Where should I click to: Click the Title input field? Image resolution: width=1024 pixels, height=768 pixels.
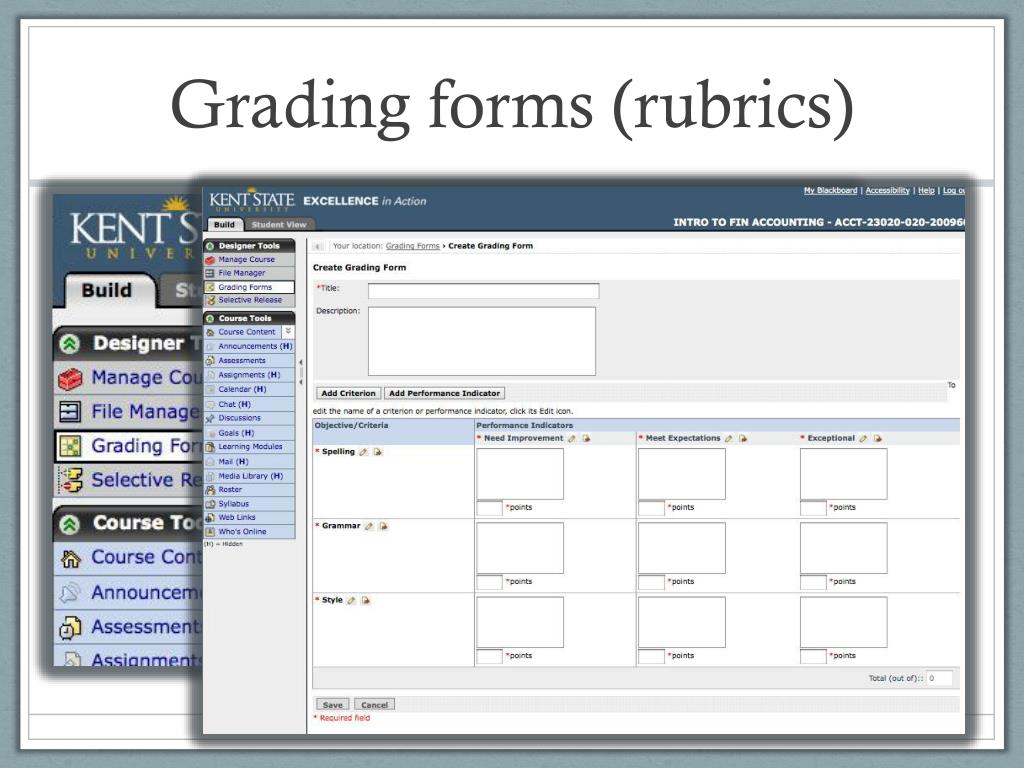coord(483,291)
